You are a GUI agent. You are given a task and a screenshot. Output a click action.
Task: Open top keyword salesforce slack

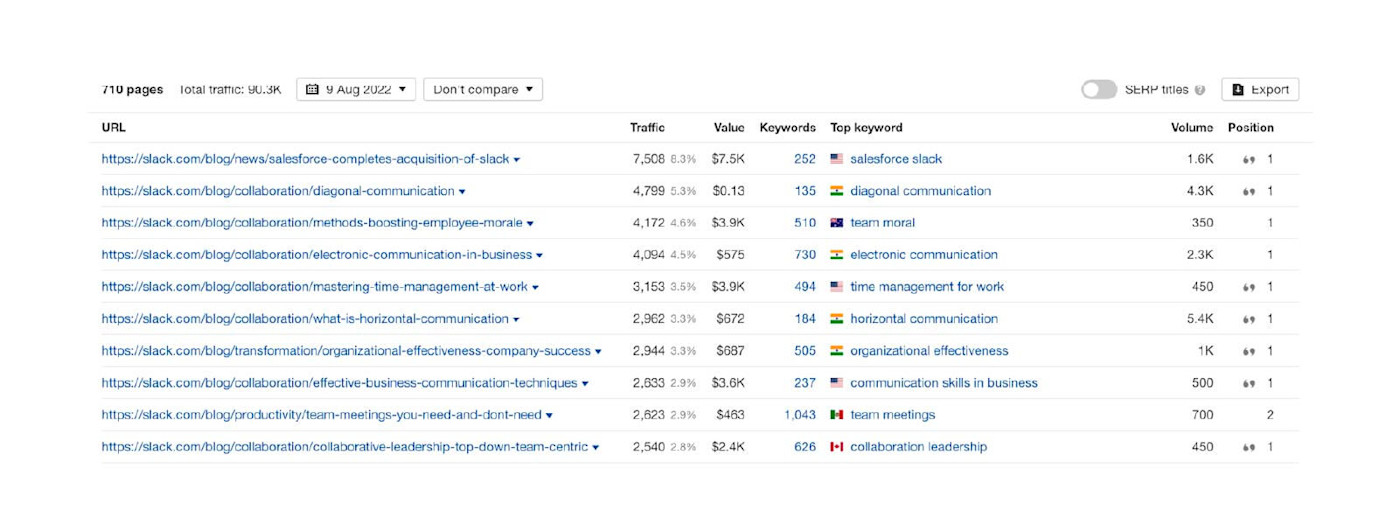896,159
